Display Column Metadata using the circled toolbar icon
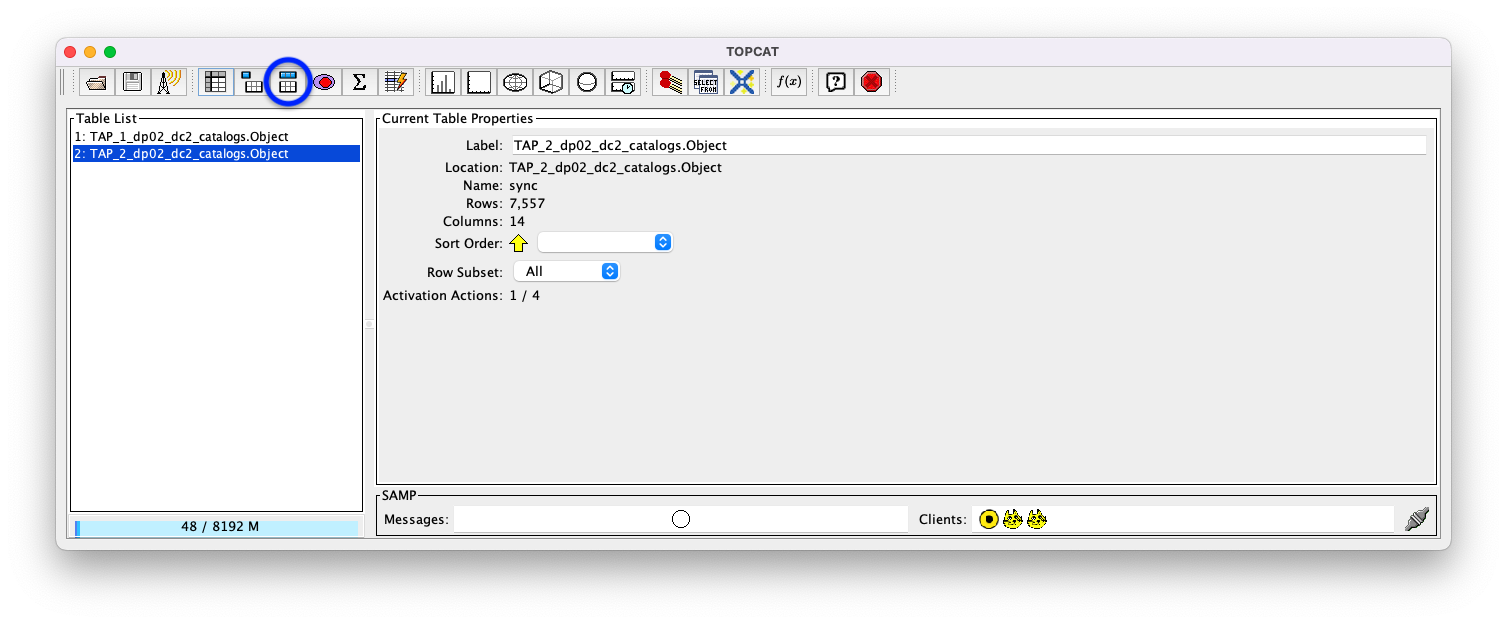 (287, 81)
